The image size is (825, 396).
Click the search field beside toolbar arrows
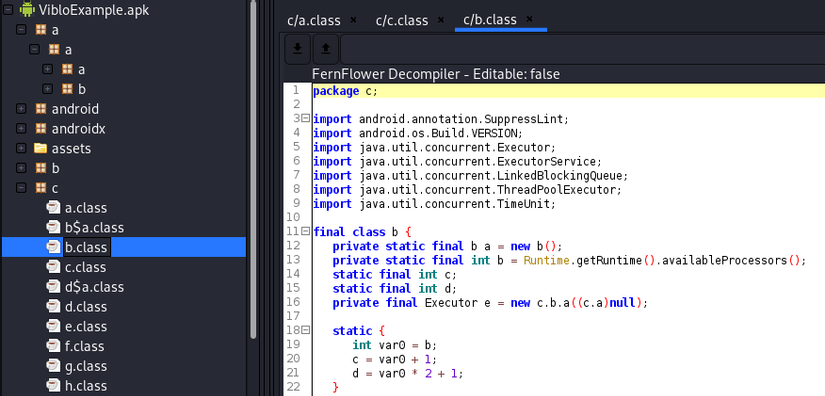[x=583, y=49]
